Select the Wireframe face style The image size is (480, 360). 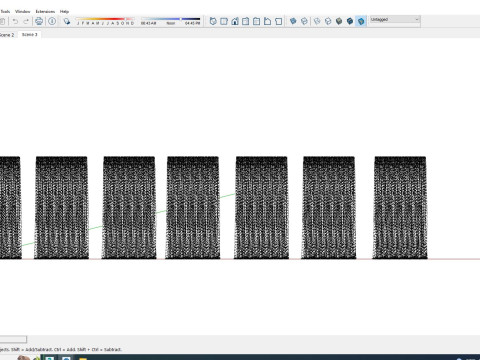click(x=317, y=21)
